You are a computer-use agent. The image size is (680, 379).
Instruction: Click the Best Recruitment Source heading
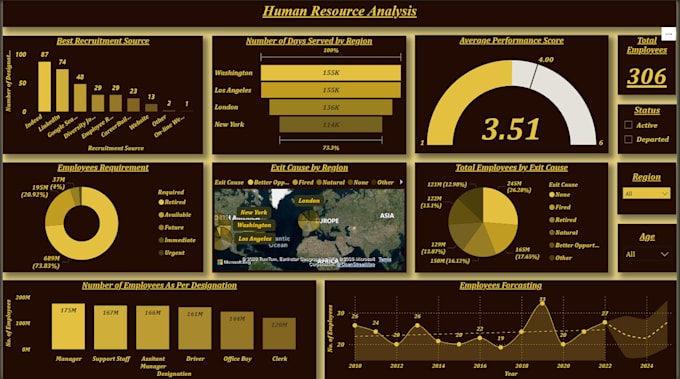(103, 41)
